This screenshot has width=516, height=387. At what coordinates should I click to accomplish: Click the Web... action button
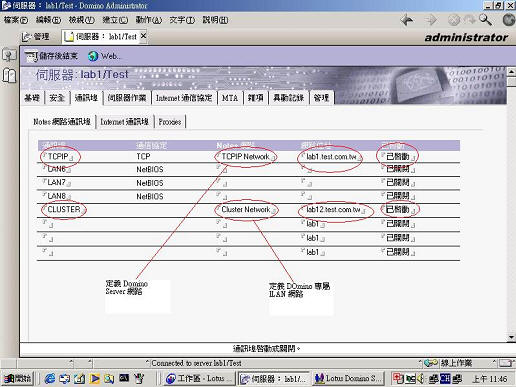104,56
